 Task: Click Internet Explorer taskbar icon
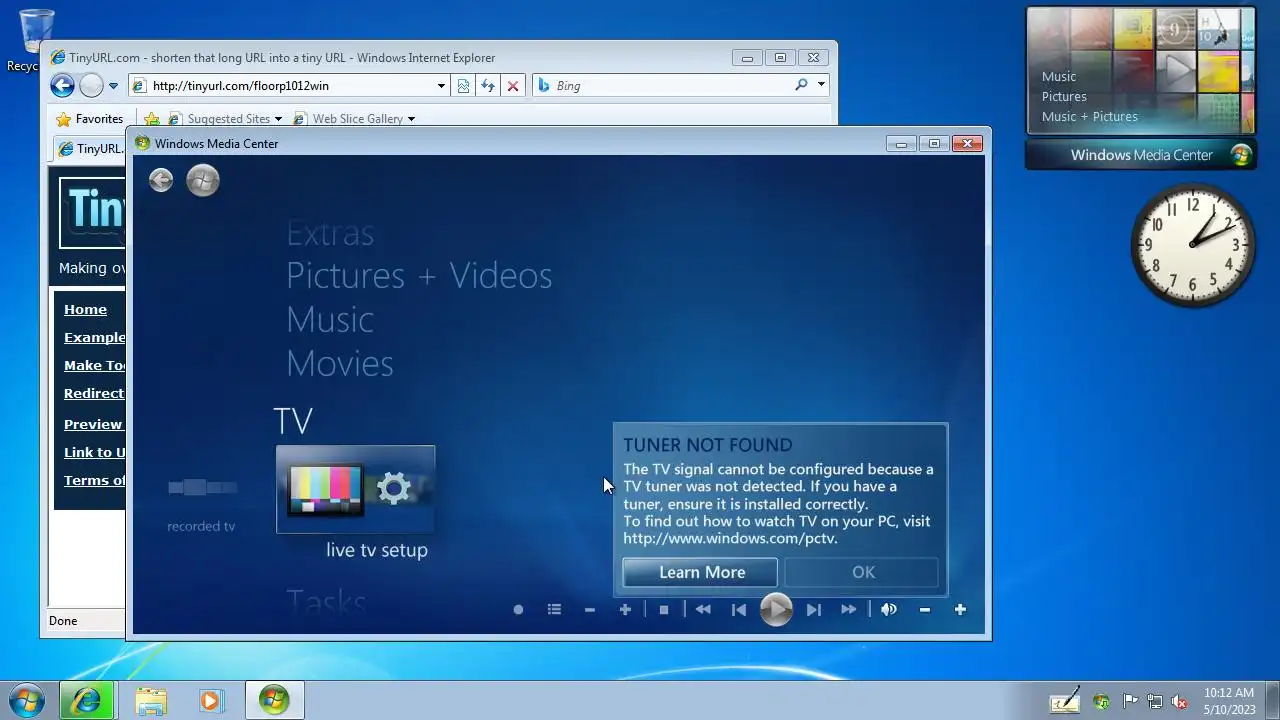click(x=86, y=700)
